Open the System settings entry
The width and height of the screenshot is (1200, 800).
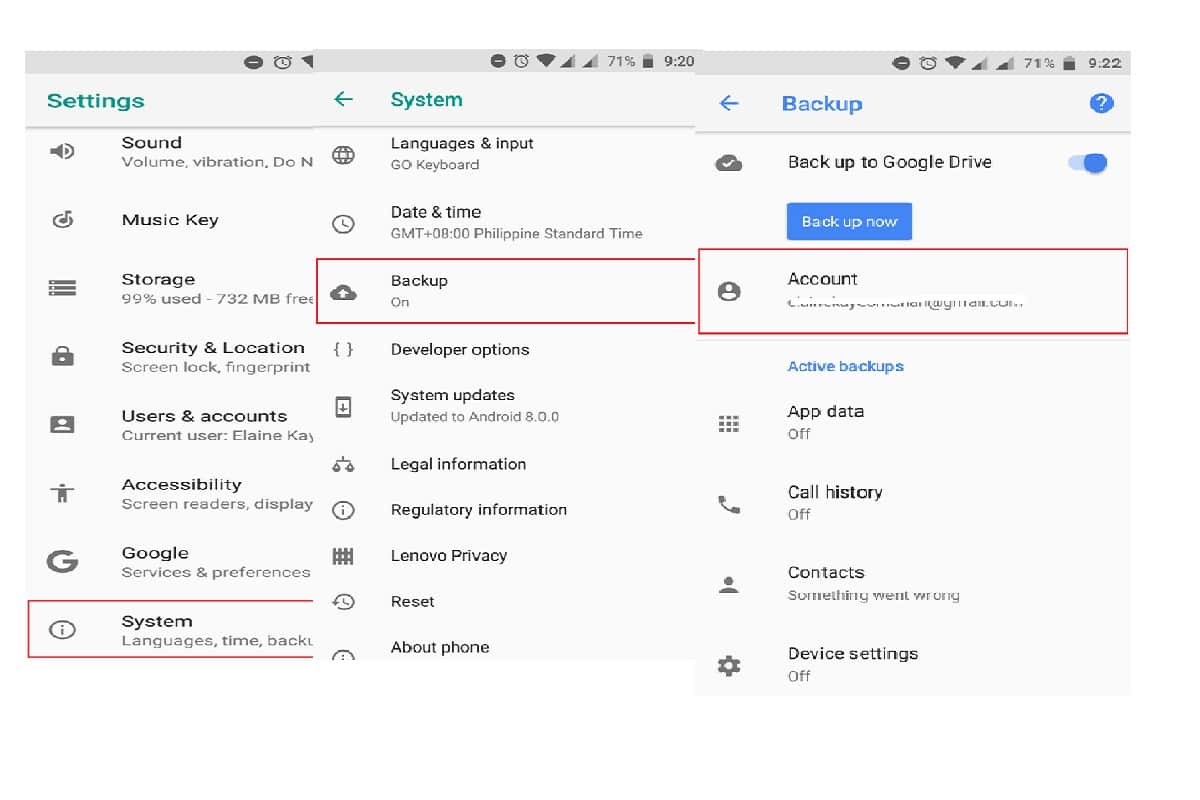(x=170, y=629)
